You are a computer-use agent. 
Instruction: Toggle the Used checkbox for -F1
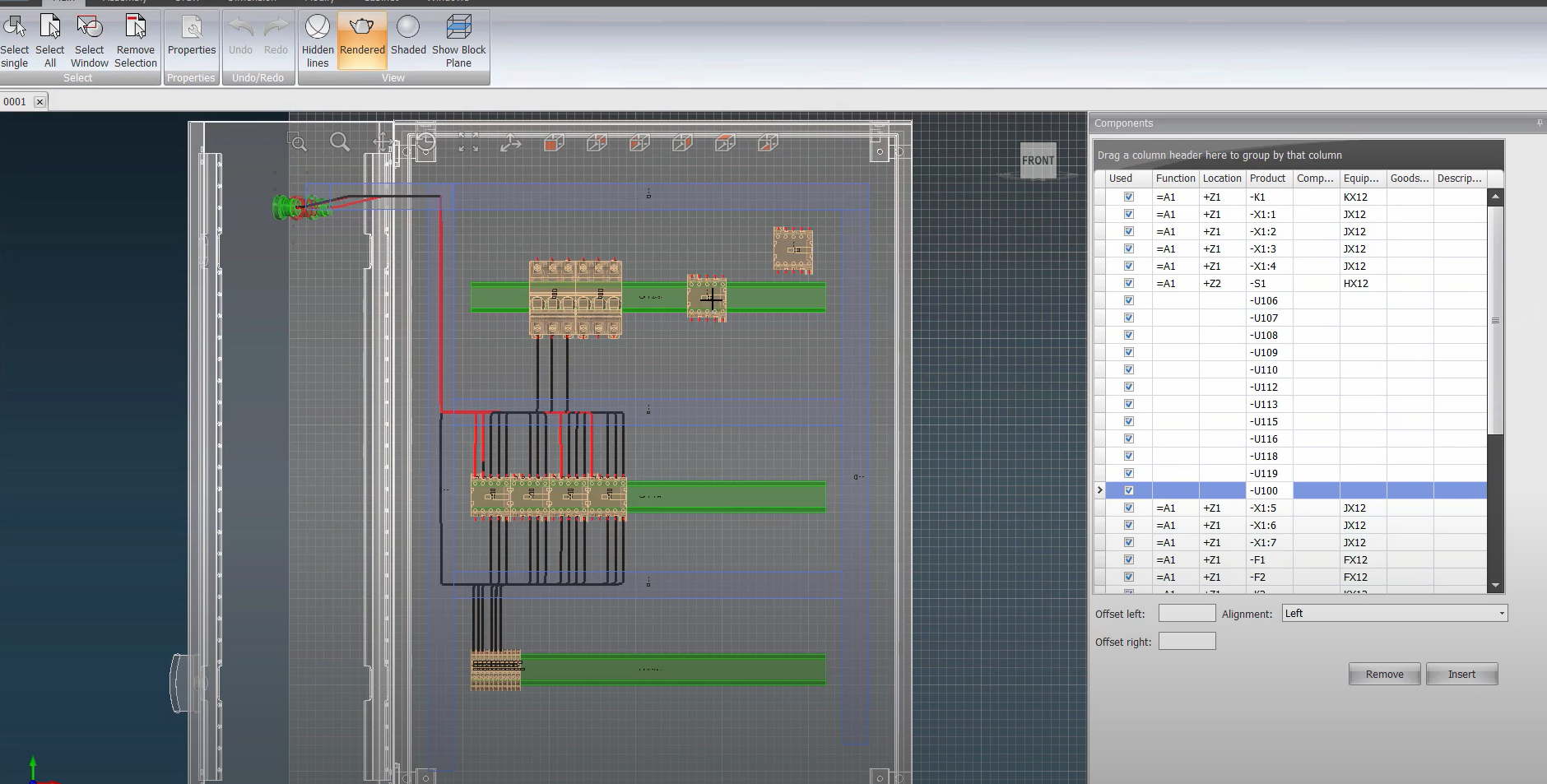coord(1129,560)
